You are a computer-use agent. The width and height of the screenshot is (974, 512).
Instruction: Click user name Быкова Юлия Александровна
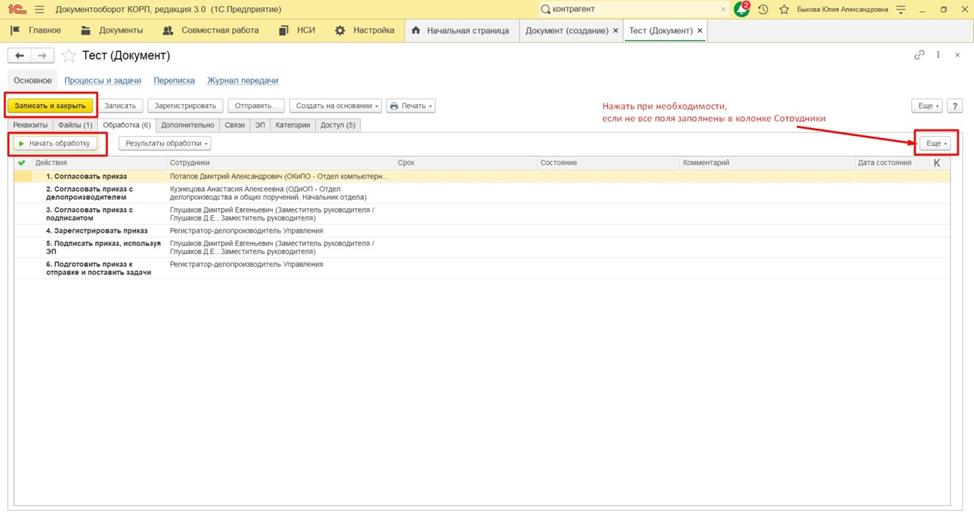pyautogui.click(x=842, y=9)
